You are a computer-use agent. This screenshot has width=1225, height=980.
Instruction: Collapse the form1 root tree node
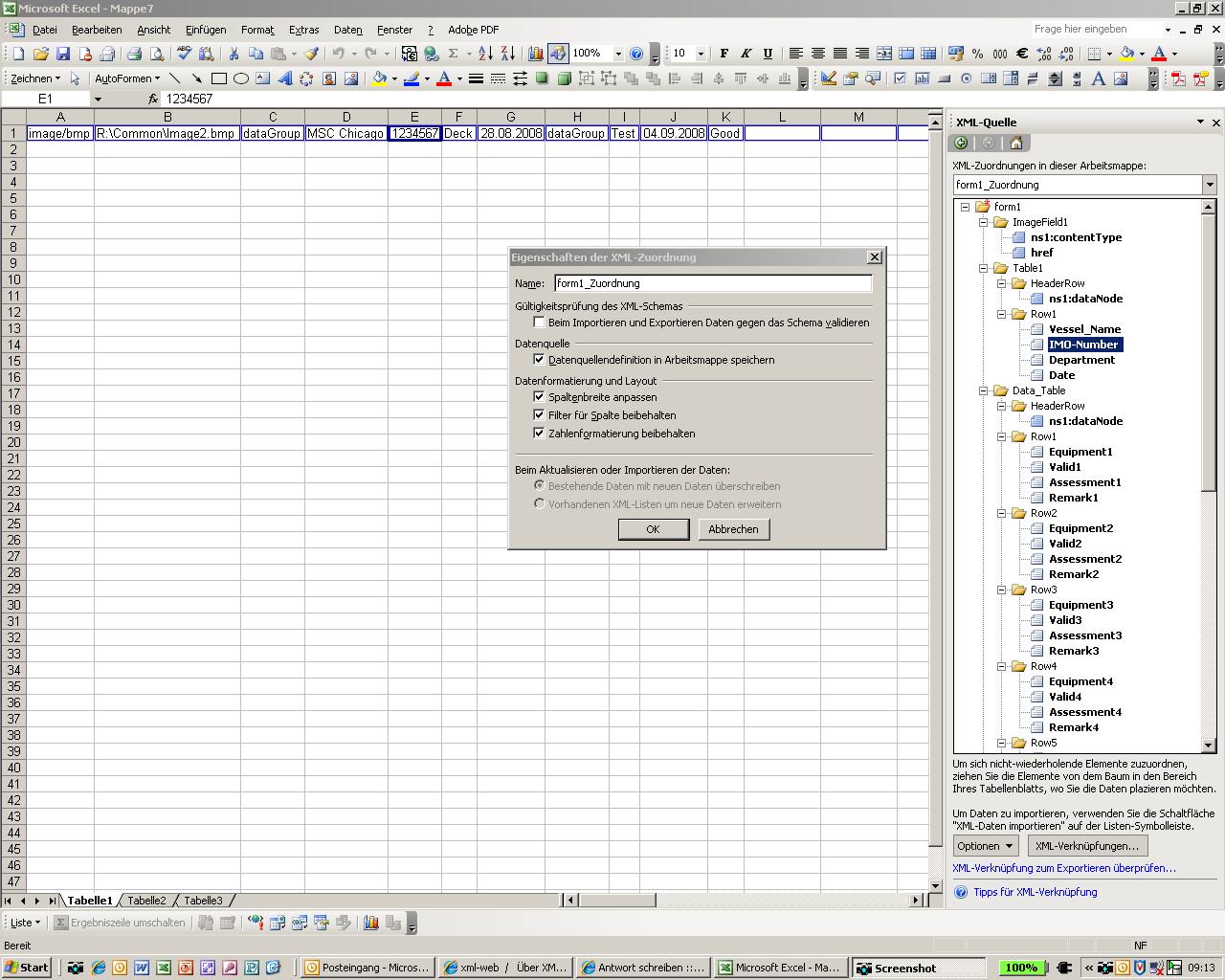tap(965, 207)
